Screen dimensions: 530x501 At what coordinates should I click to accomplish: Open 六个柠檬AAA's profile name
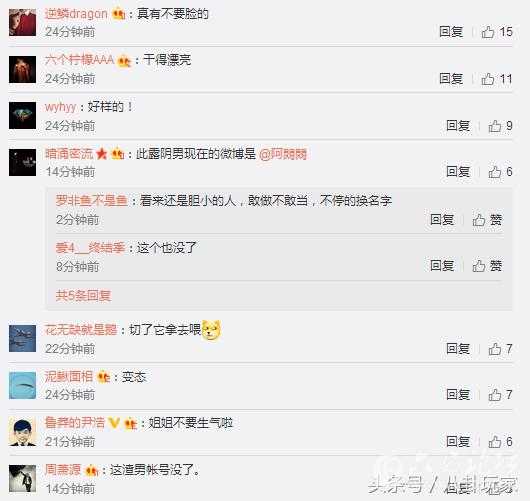coord(79,60)
